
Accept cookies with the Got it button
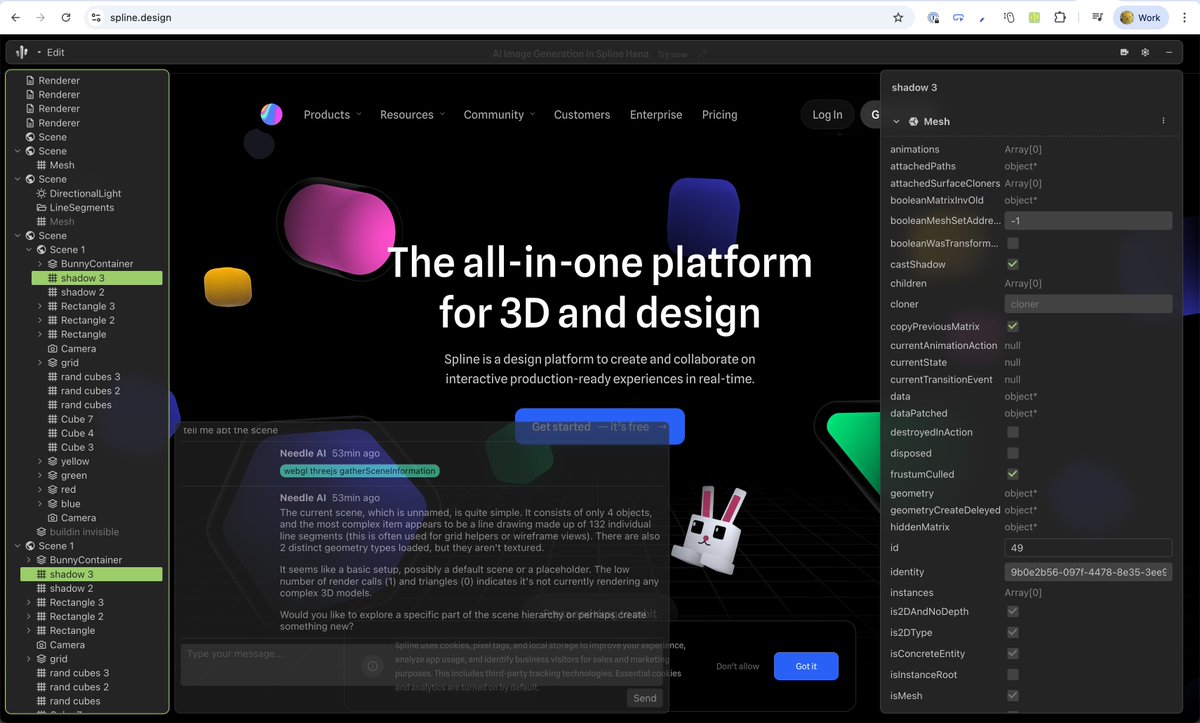click(x=805, y=666)
